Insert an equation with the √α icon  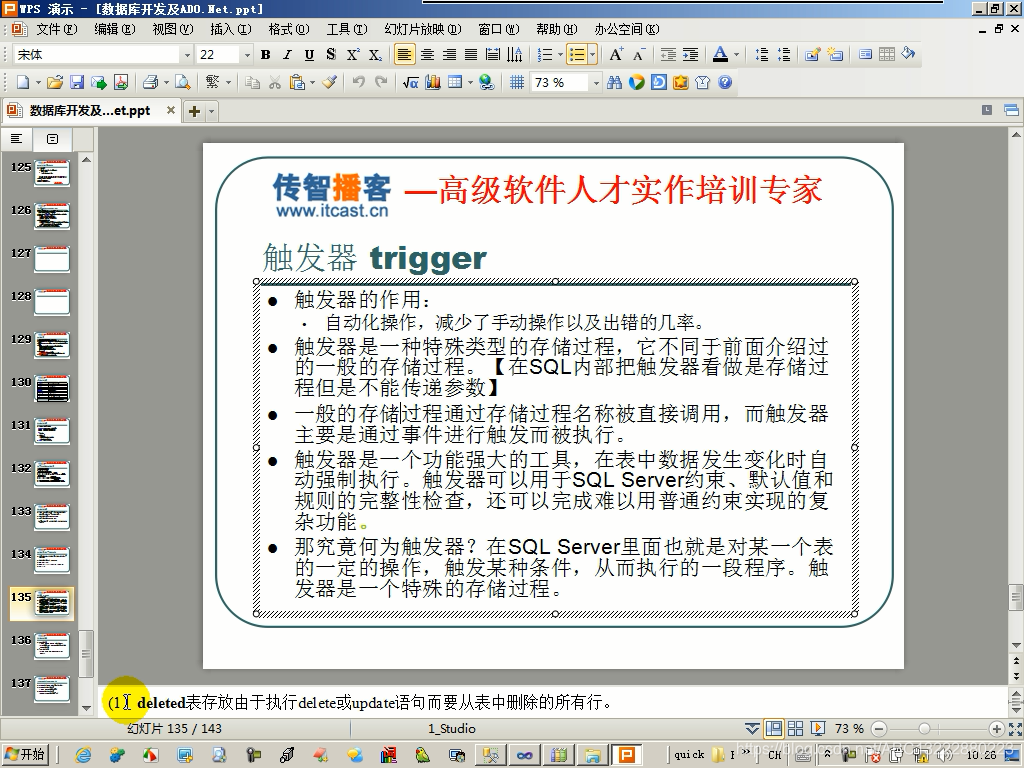click(x=410, y=82)
